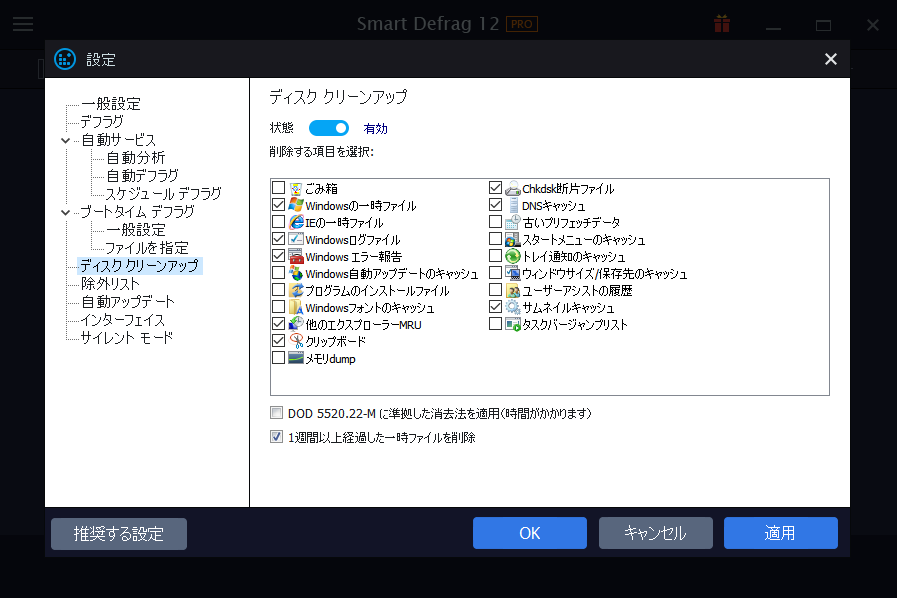Screen dimensions: 897x598
Task: Close the 設定 dialog with X
Action: (x=831, y=59)
